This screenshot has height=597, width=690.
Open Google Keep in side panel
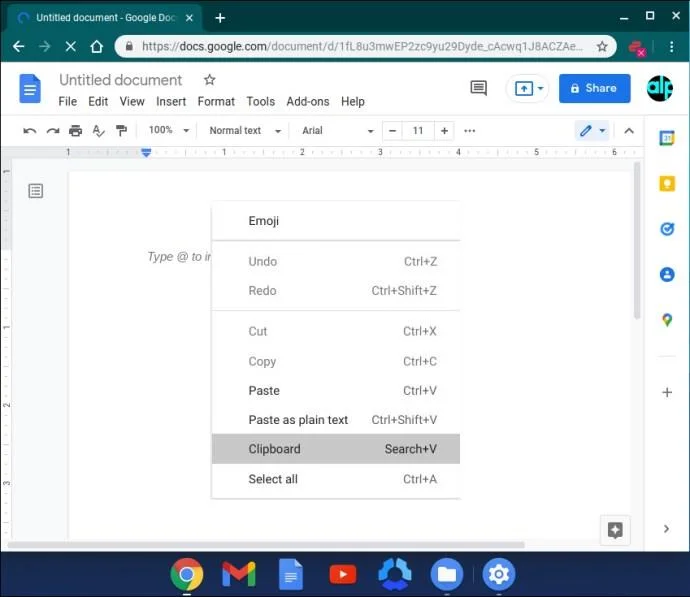pos(667,183)
